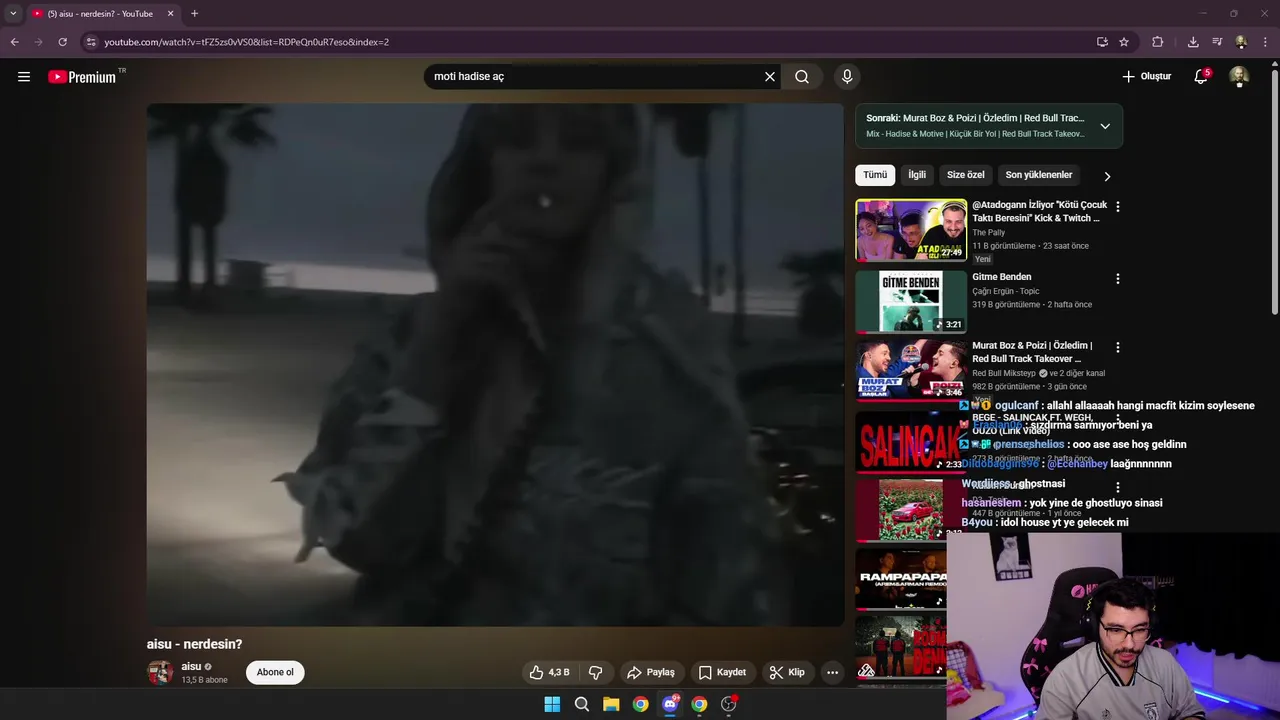Open OBS Studio from the taskbar
Screen dimensions: 1280x720
pos(729,704)
